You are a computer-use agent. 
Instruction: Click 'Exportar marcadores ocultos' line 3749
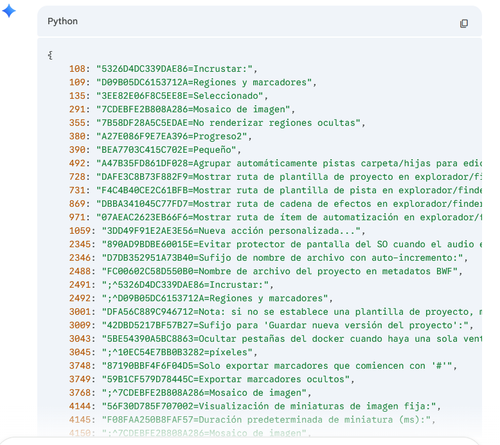pyautogui.click(x=212, y=379)
